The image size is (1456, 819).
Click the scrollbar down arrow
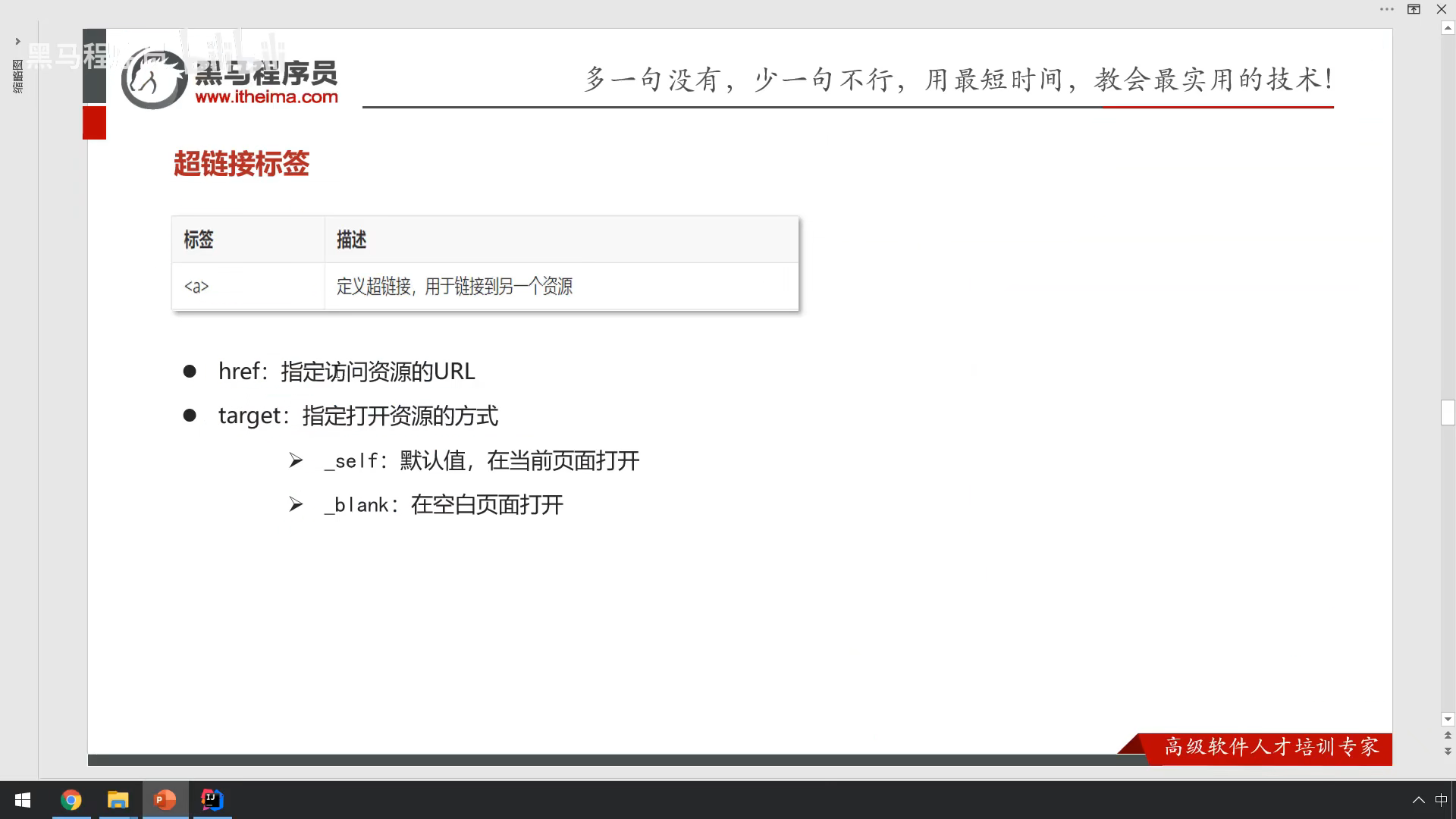[1448, 719]
